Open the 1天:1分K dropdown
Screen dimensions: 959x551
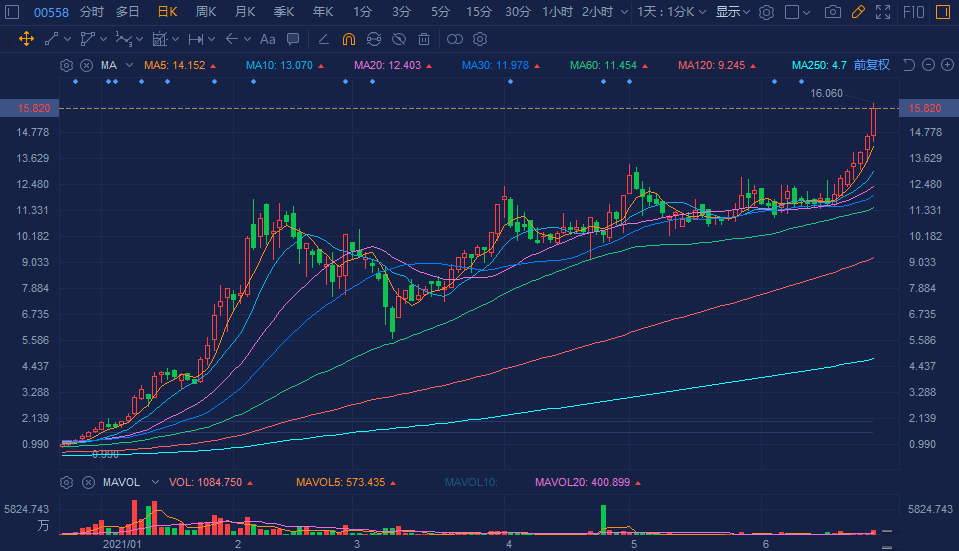672,12
